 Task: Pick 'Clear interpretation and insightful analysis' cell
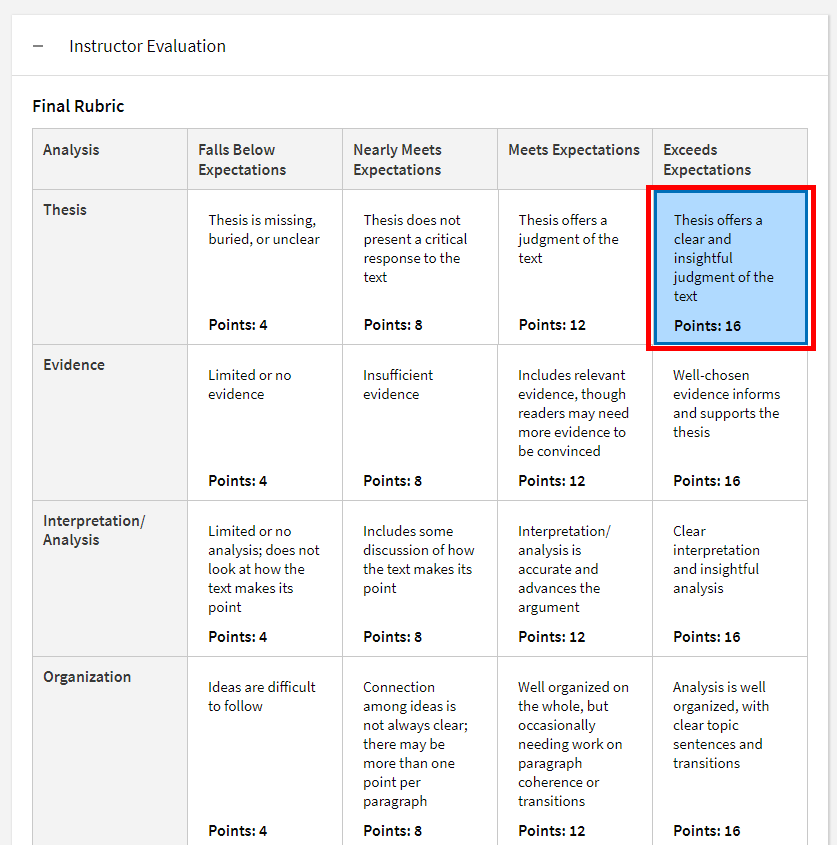[x=730, y=578]
